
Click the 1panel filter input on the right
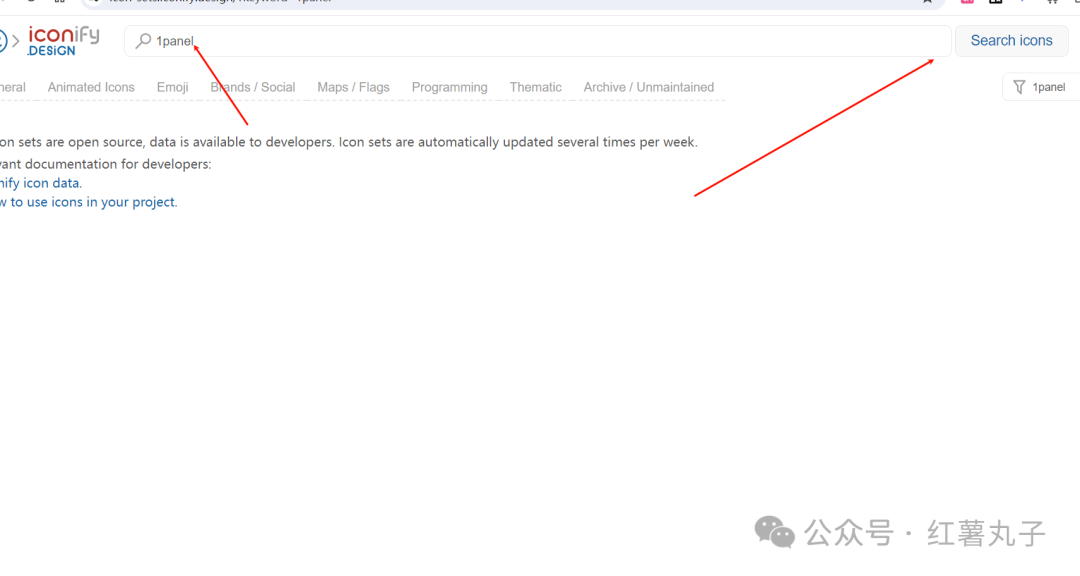point(1041,87)
